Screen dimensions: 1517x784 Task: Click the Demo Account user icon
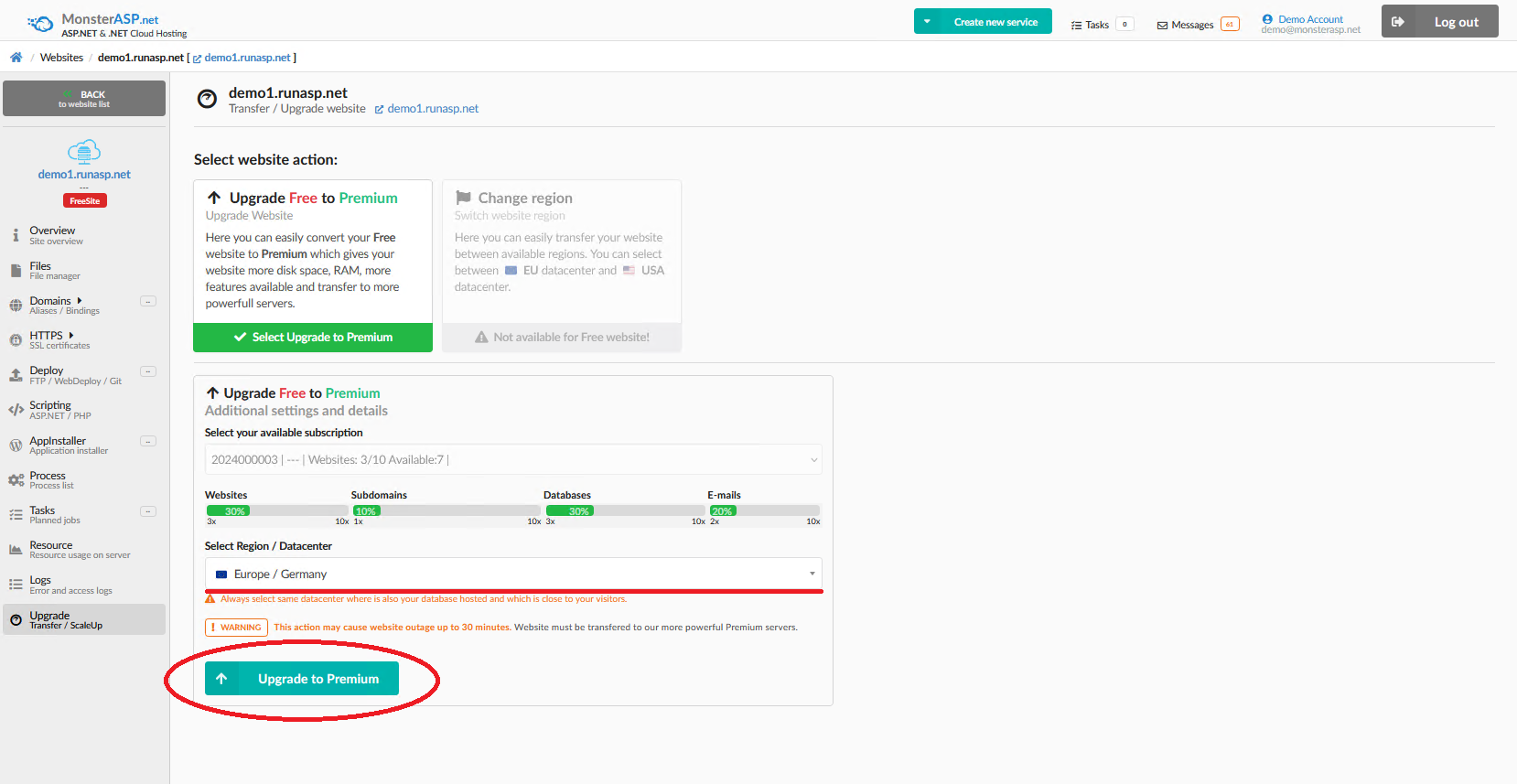[x=1267, y=19]
